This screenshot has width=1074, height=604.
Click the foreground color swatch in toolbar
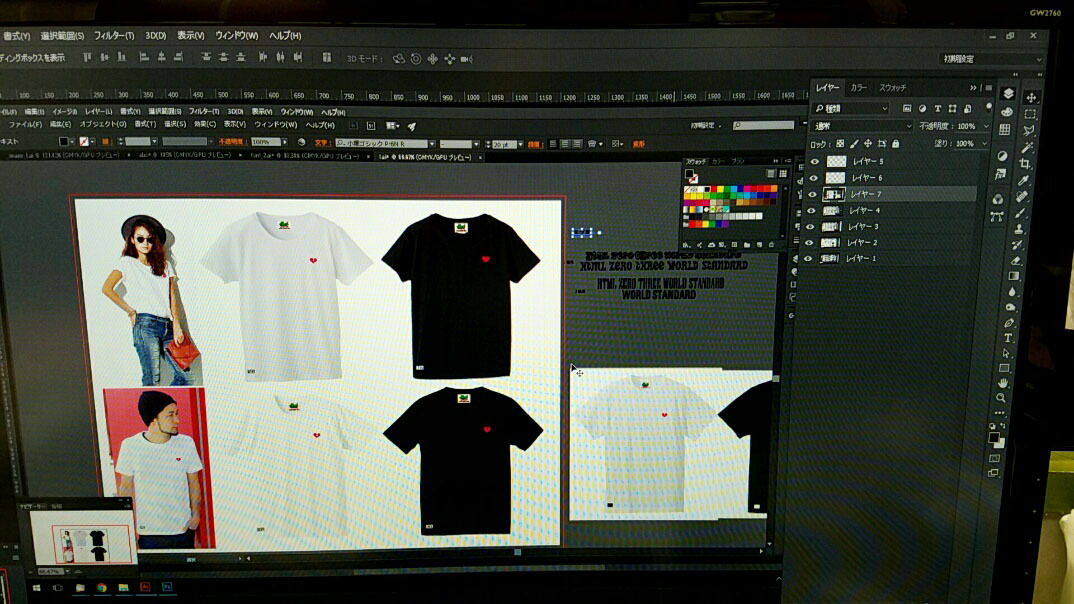994,437
